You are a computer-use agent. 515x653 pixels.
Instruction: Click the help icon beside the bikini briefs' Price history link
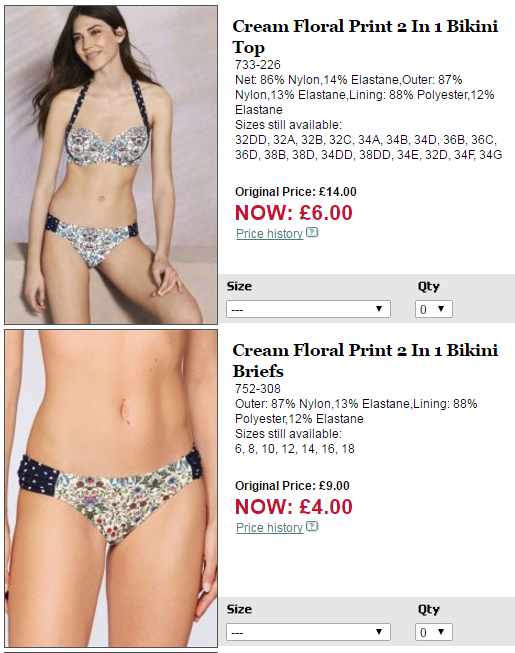click(x=312, y=526)
